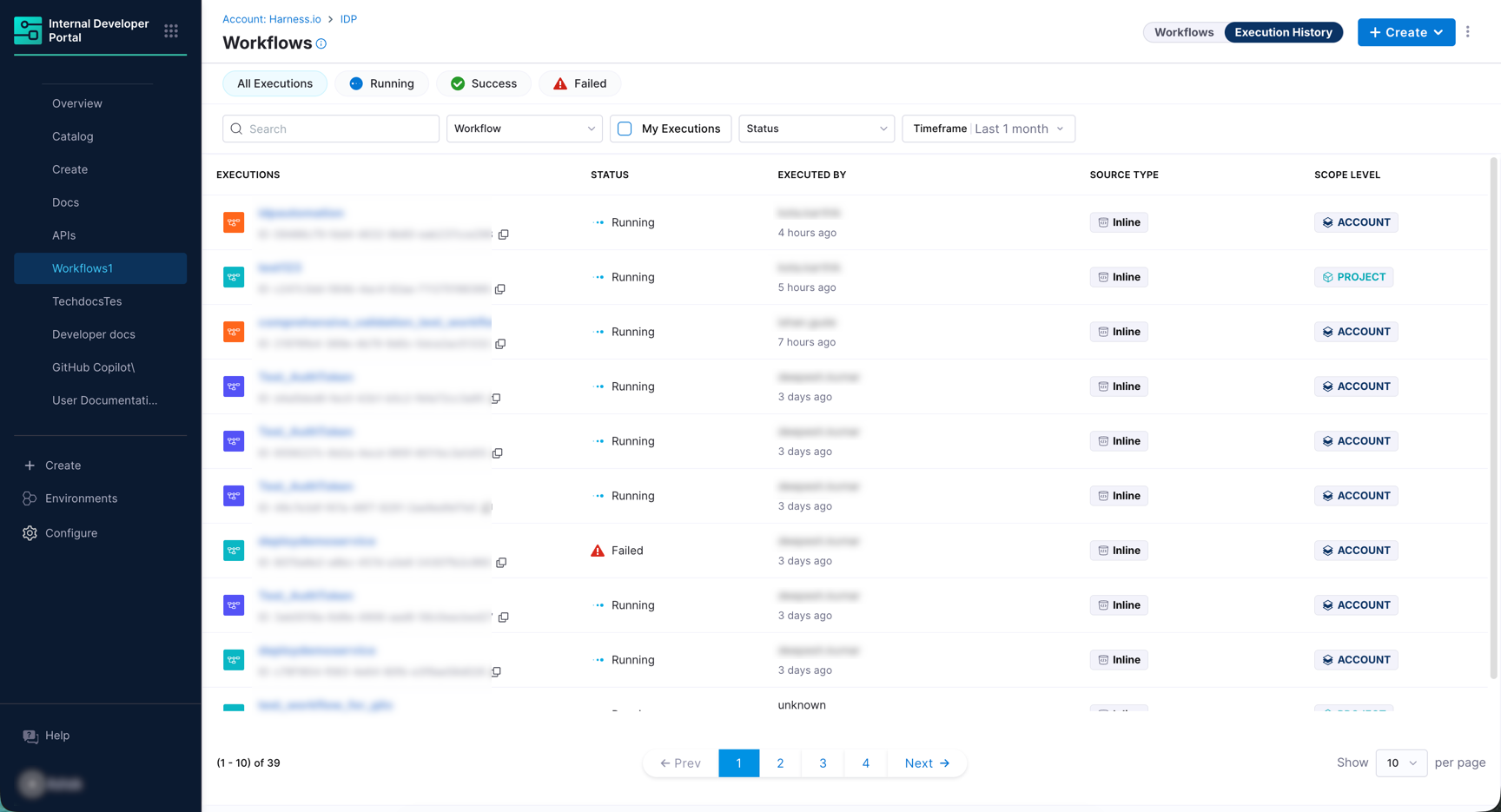
Task: Click the red Failed warning triangle icon
Action: pos(597,550)
